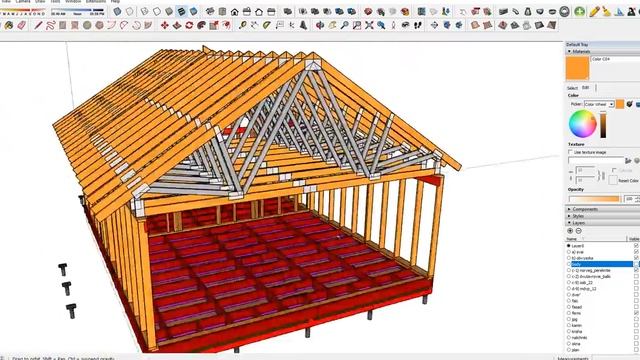Screen dimensions: 640x360
Task: Toggle visibility checkbox for dver layer
Action: point(636,295)
